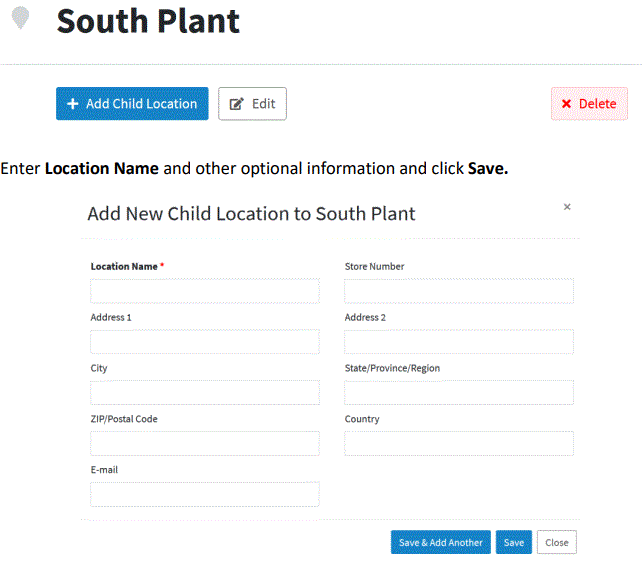Focus the Country input field
Image resolution: width=643 pixels, height=563 pixels.
pos(459,444)
